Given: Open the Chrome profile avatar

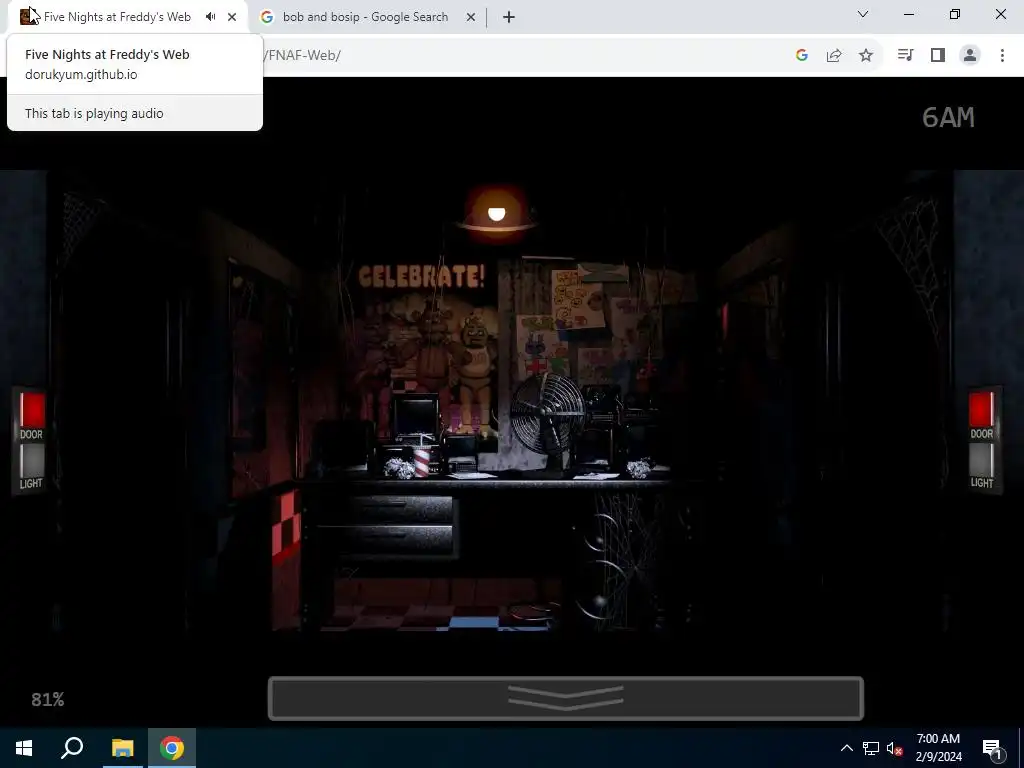Looking at the screenshot, I should 970,56.
